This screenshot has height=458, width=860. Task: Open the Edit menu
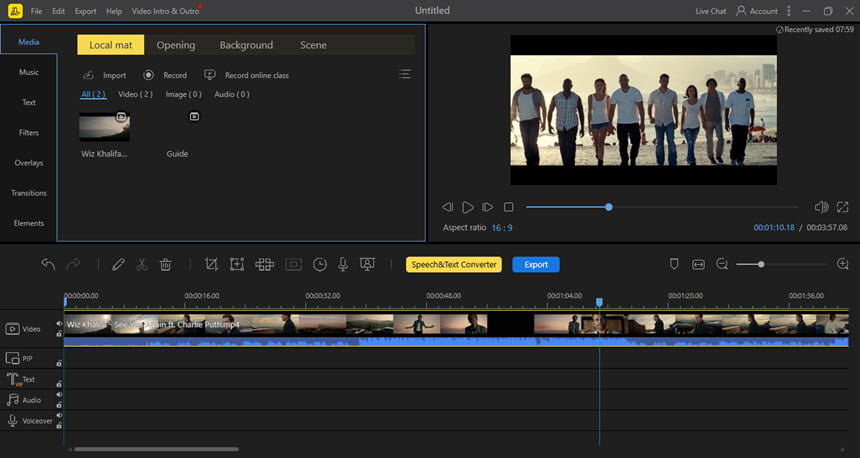pyautogui.click(x=59, y=11)
